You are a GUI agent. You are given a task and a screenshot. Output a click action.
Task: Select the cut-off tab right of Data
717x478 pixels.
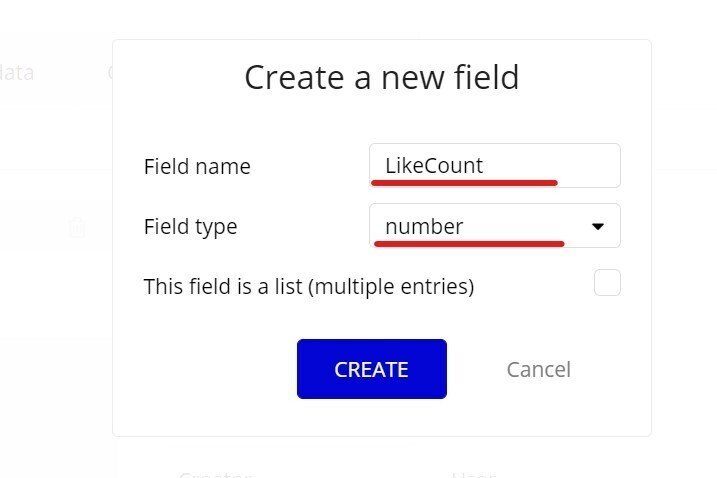tap(110, 73)
